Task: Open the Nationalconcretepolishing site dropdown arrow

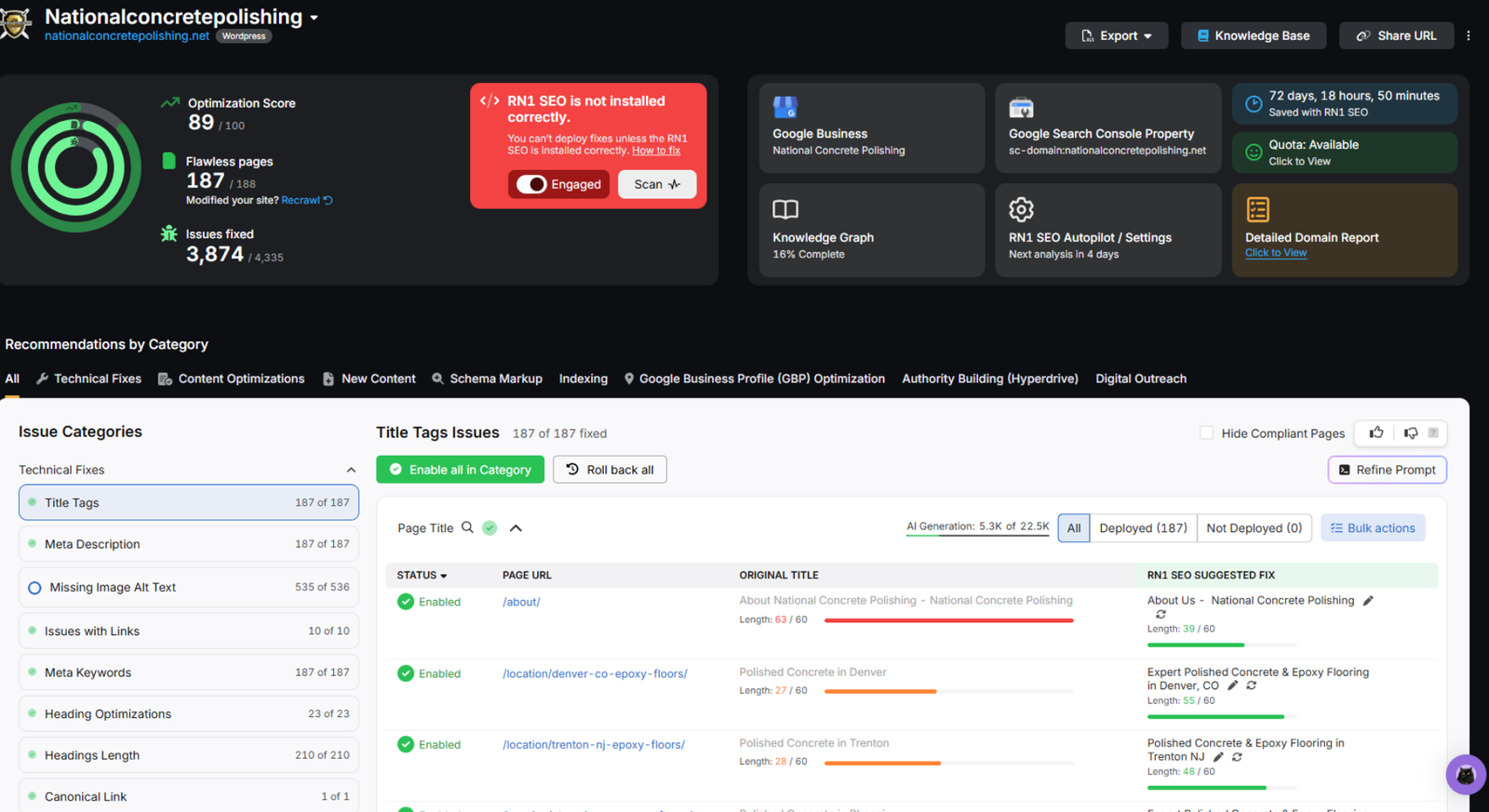Action: 314,18
